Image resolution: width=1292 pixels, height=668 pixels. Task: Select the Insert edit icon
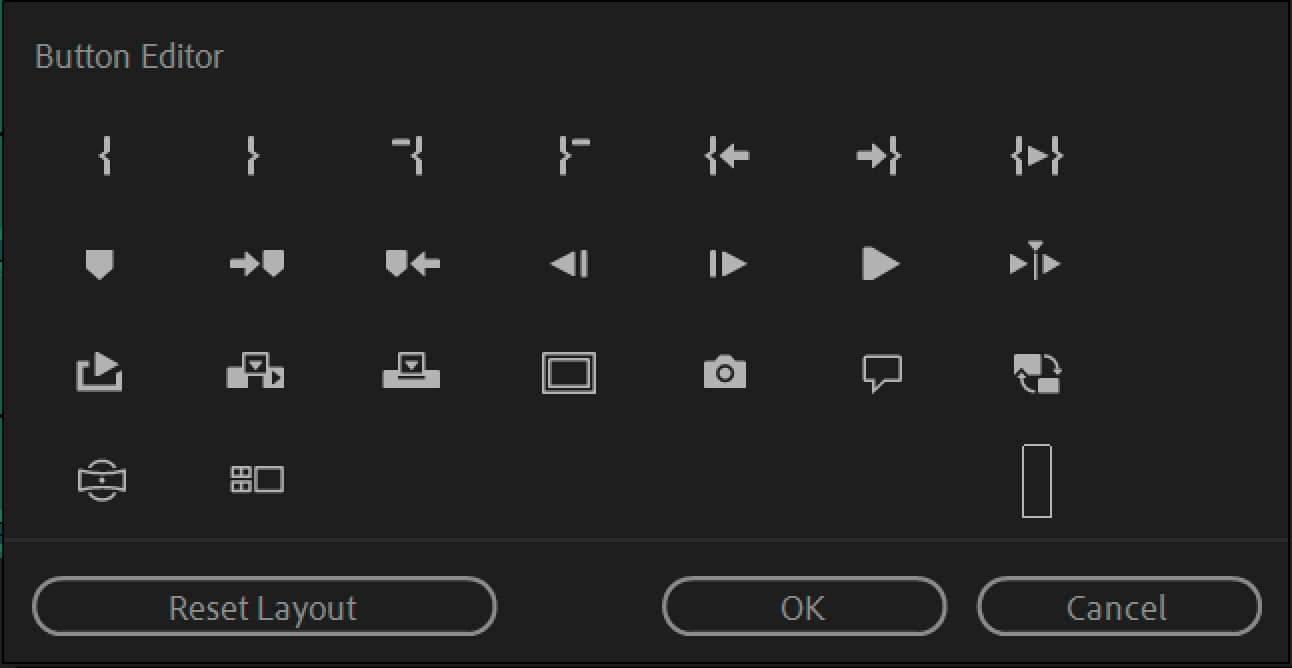coord(253,371)
